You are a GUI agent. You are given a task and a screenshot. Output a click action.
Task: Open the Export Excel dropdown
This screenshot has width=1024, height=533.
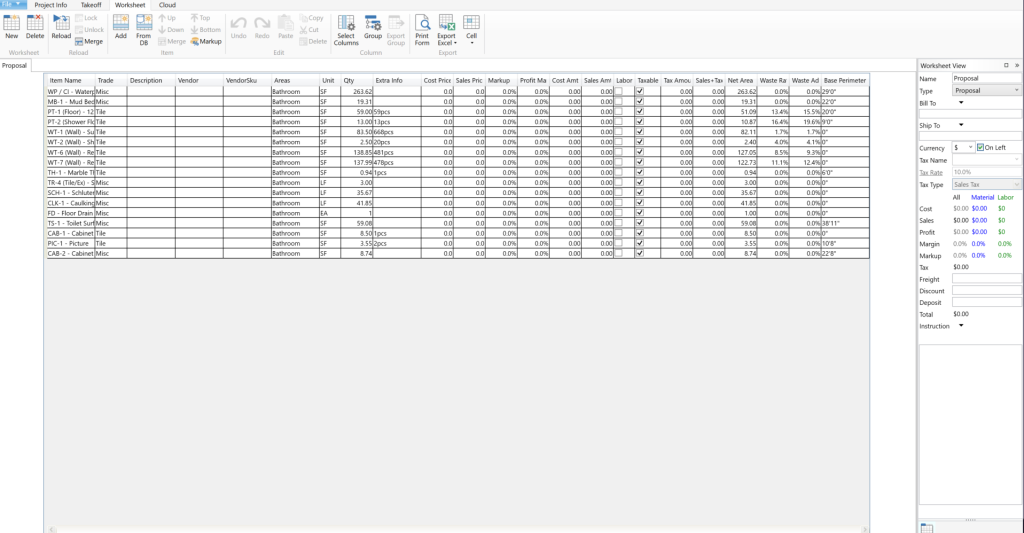tap(446, 30)
